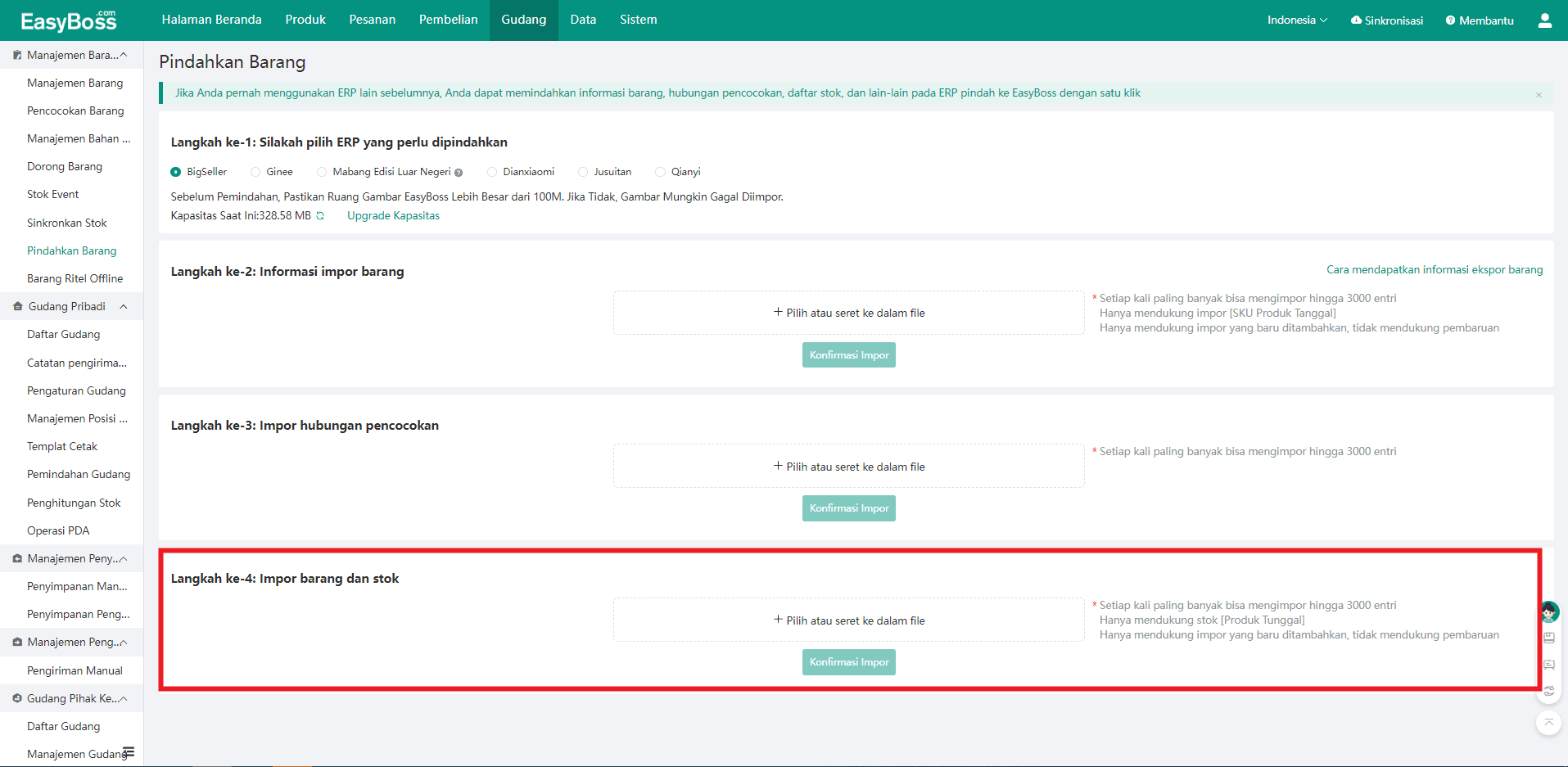This screenshot has height=767, width=1568.
Task: Collapse the Manajemen Peny... sidebar group
Action: click(124, 558)
